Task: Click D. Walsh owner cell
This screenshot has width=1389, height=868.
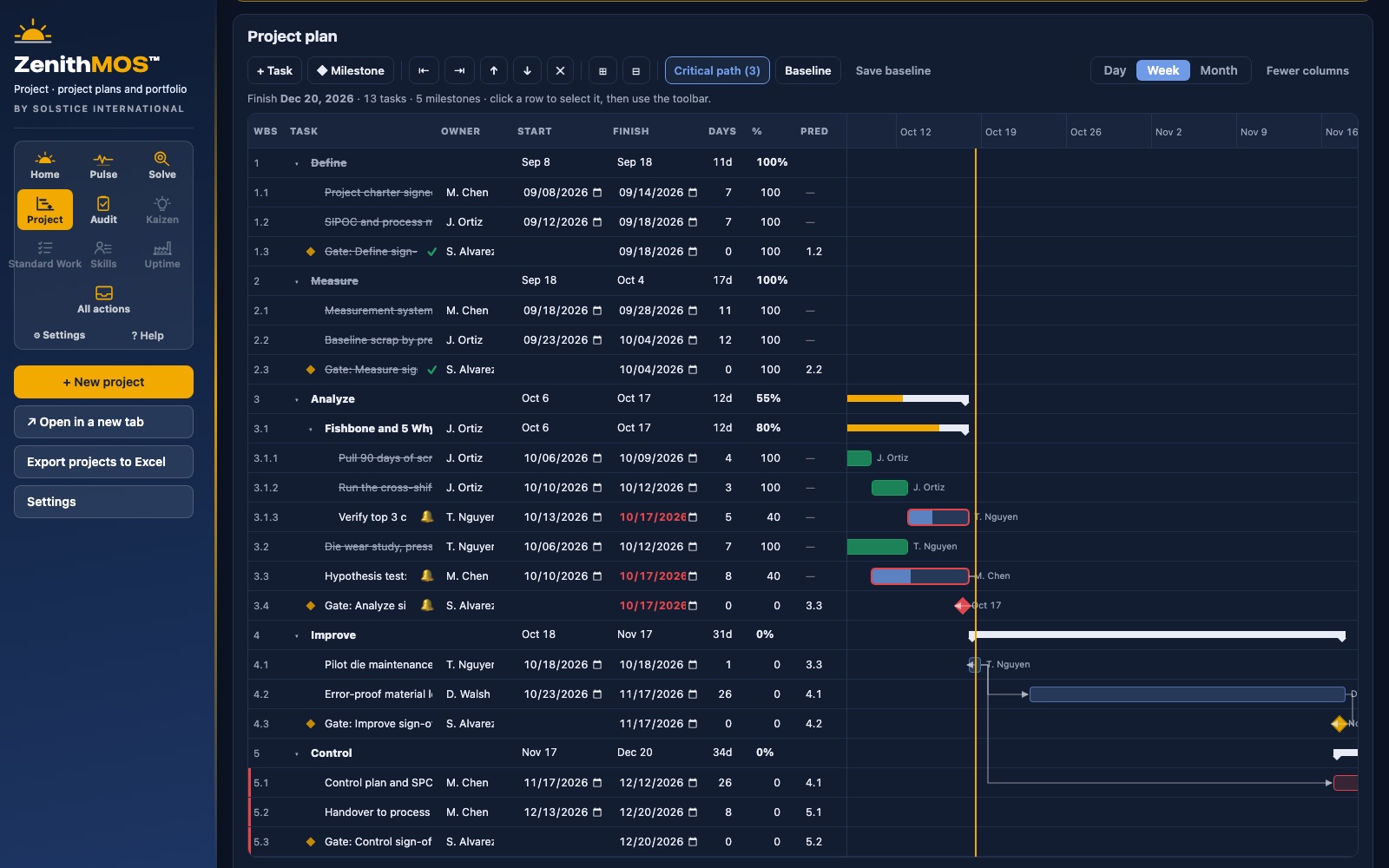Action: click(468, 694)
